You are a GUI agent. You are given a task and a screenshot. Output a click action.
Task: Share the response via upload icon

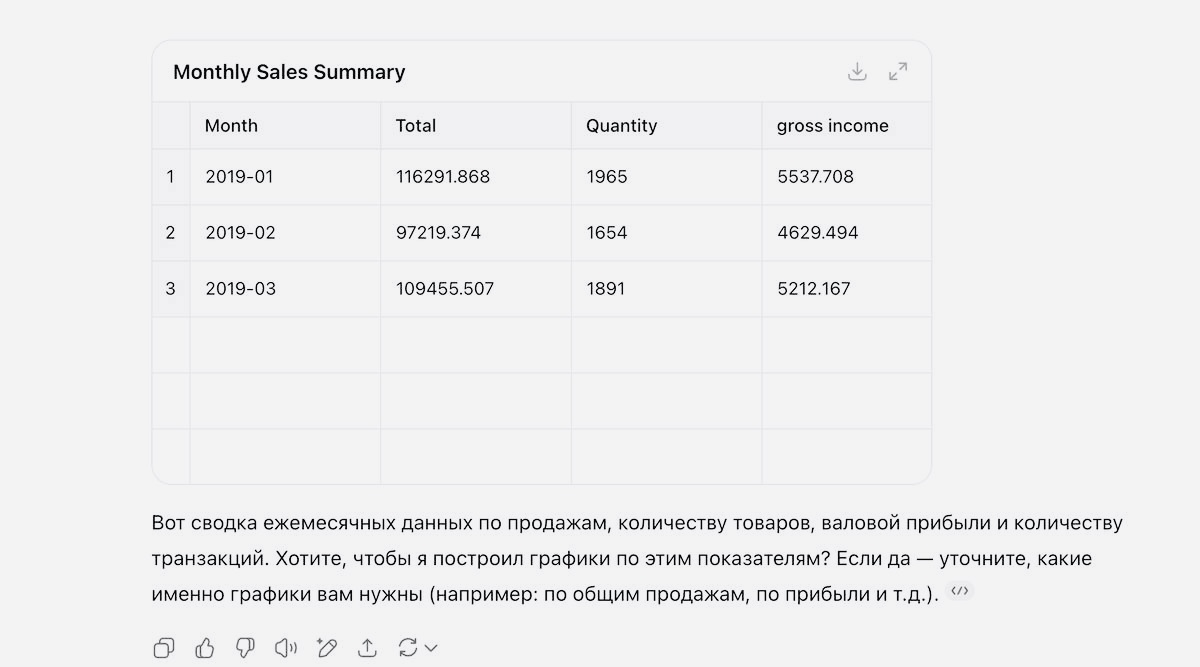coord(367,648)
